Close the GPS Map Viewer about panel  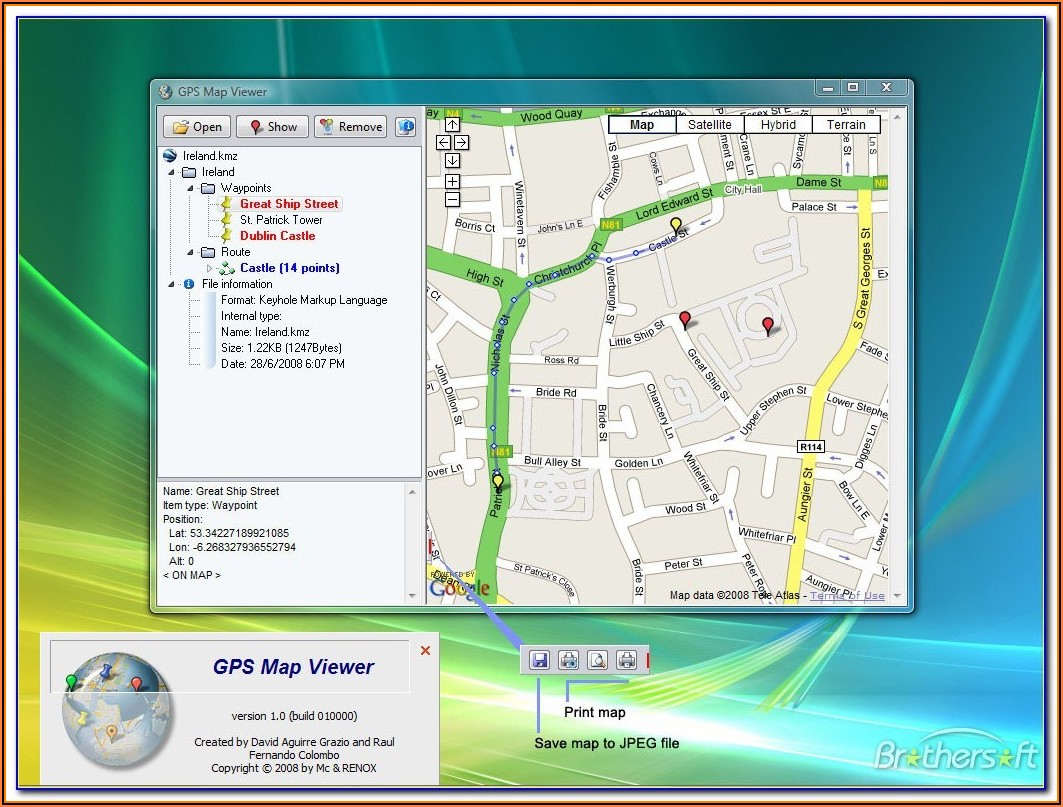(425, 651)
